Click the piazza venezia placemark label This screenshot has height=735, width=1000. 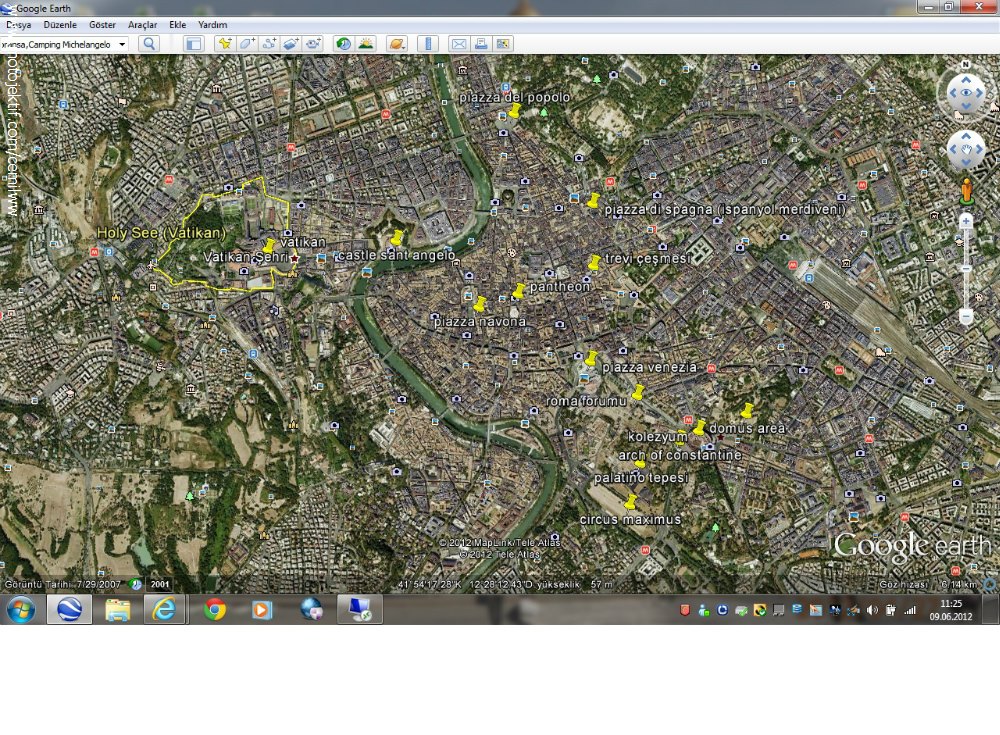click(649, 368)
